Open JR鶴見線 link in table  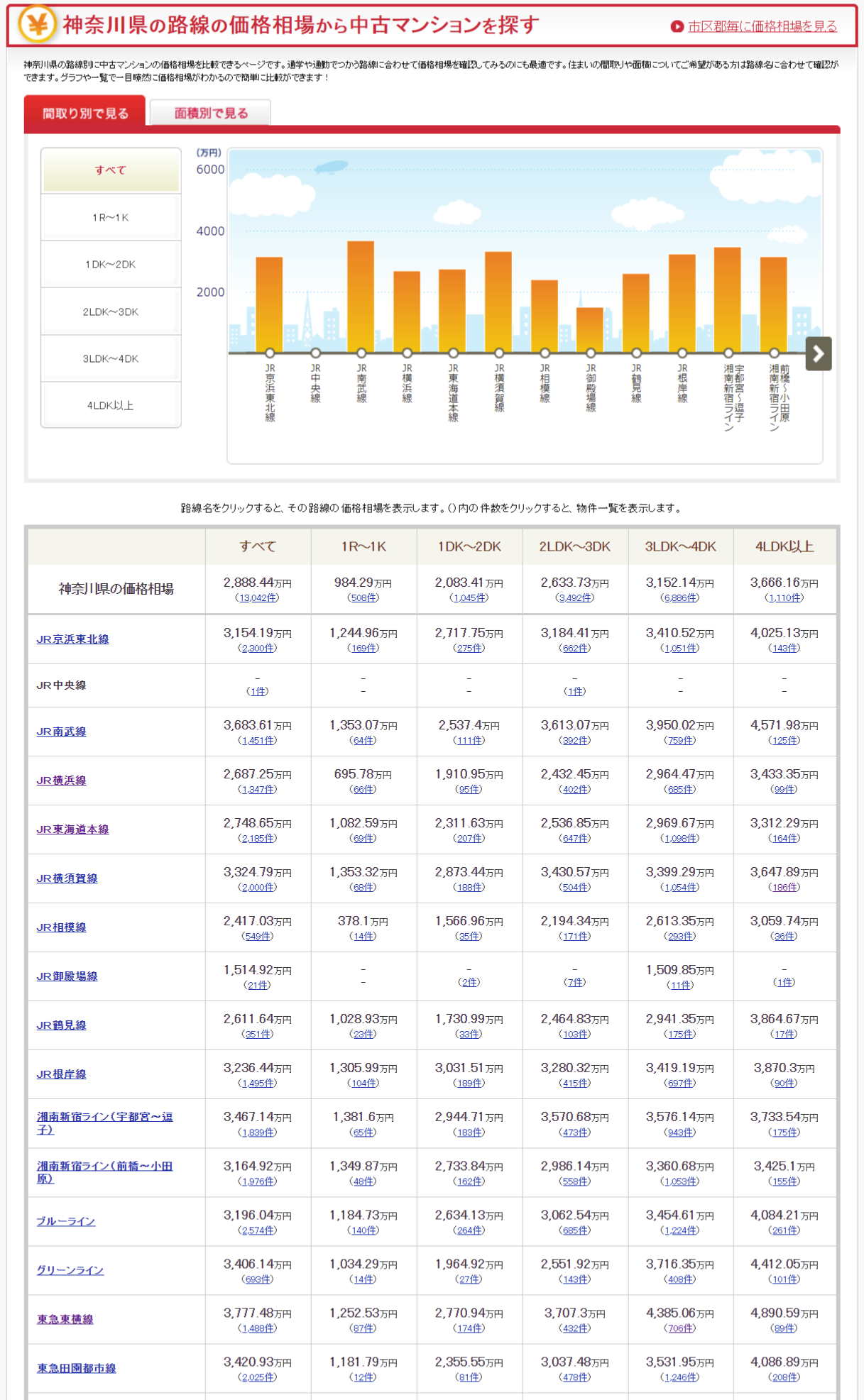(62, 1025)
